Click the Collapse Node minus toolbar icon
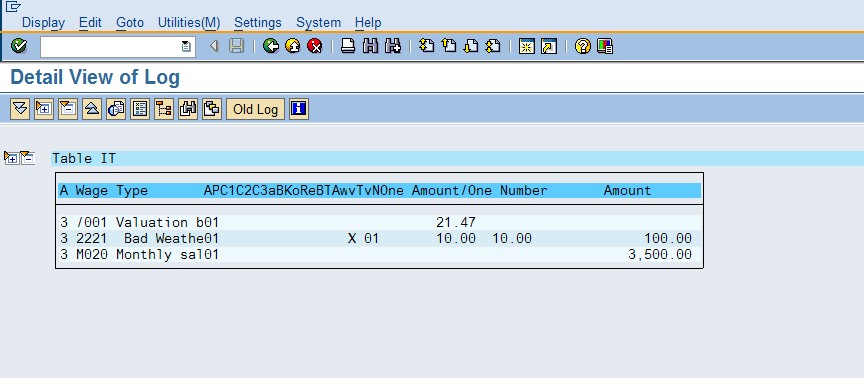The width and height of the screenshot is (864, 378). click(68, 109)
